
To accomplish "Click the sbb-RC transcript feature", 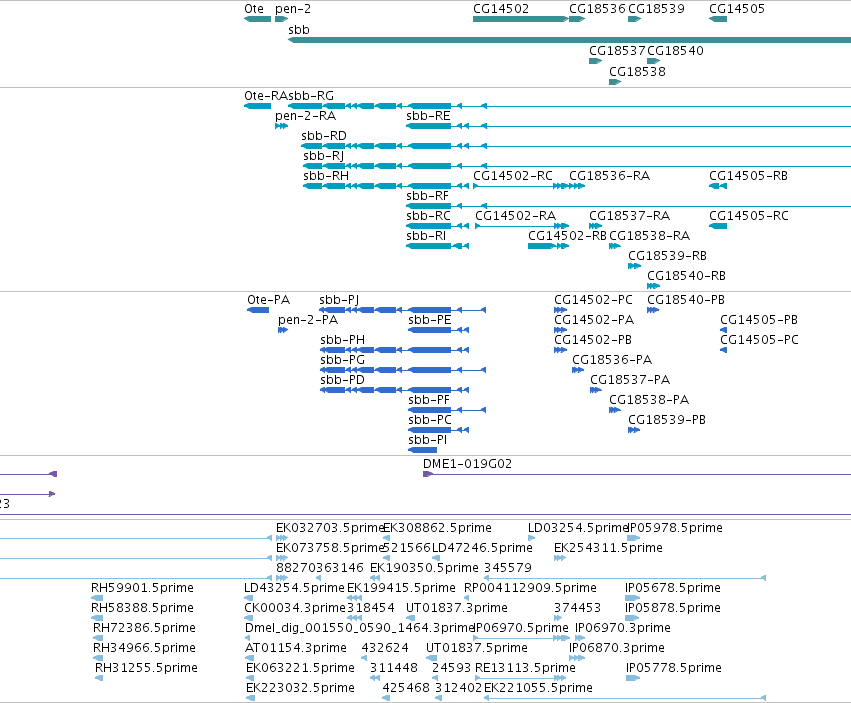I will (437, 226).
